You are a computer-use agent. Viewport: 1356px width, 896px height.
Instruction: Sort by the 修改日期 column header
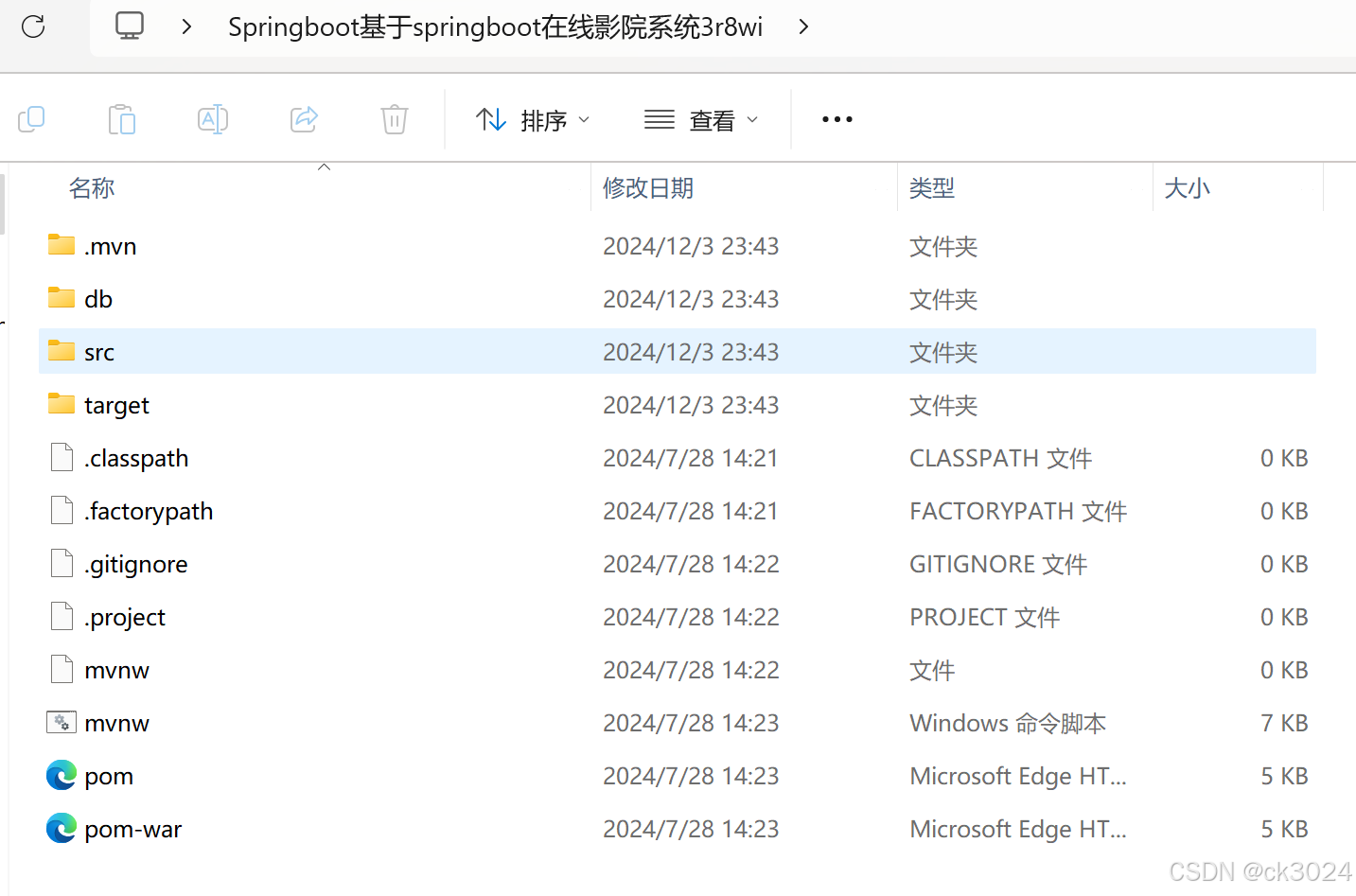648,188
